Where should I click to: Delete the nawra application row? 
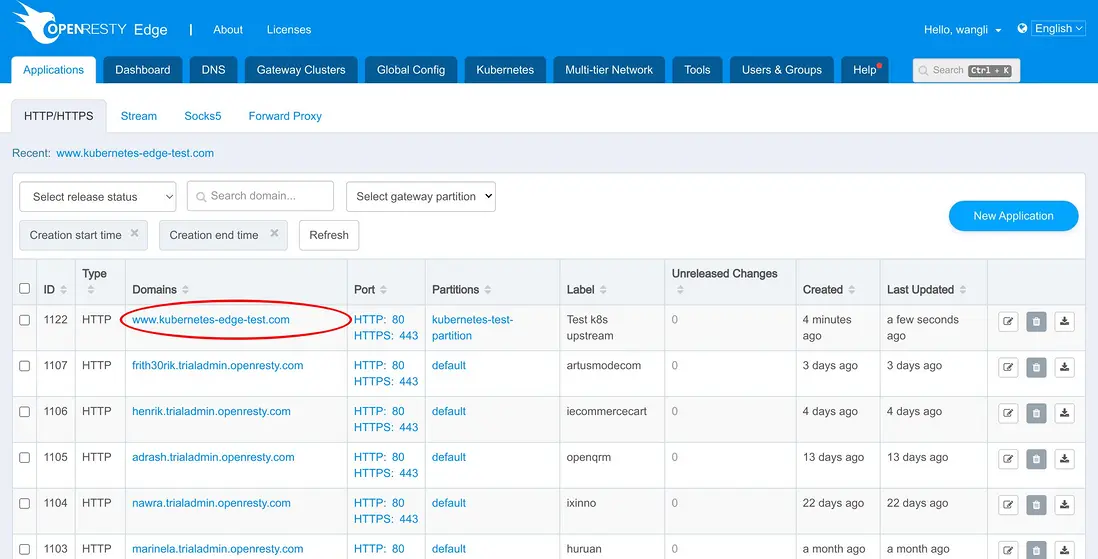coord(1036,505)
